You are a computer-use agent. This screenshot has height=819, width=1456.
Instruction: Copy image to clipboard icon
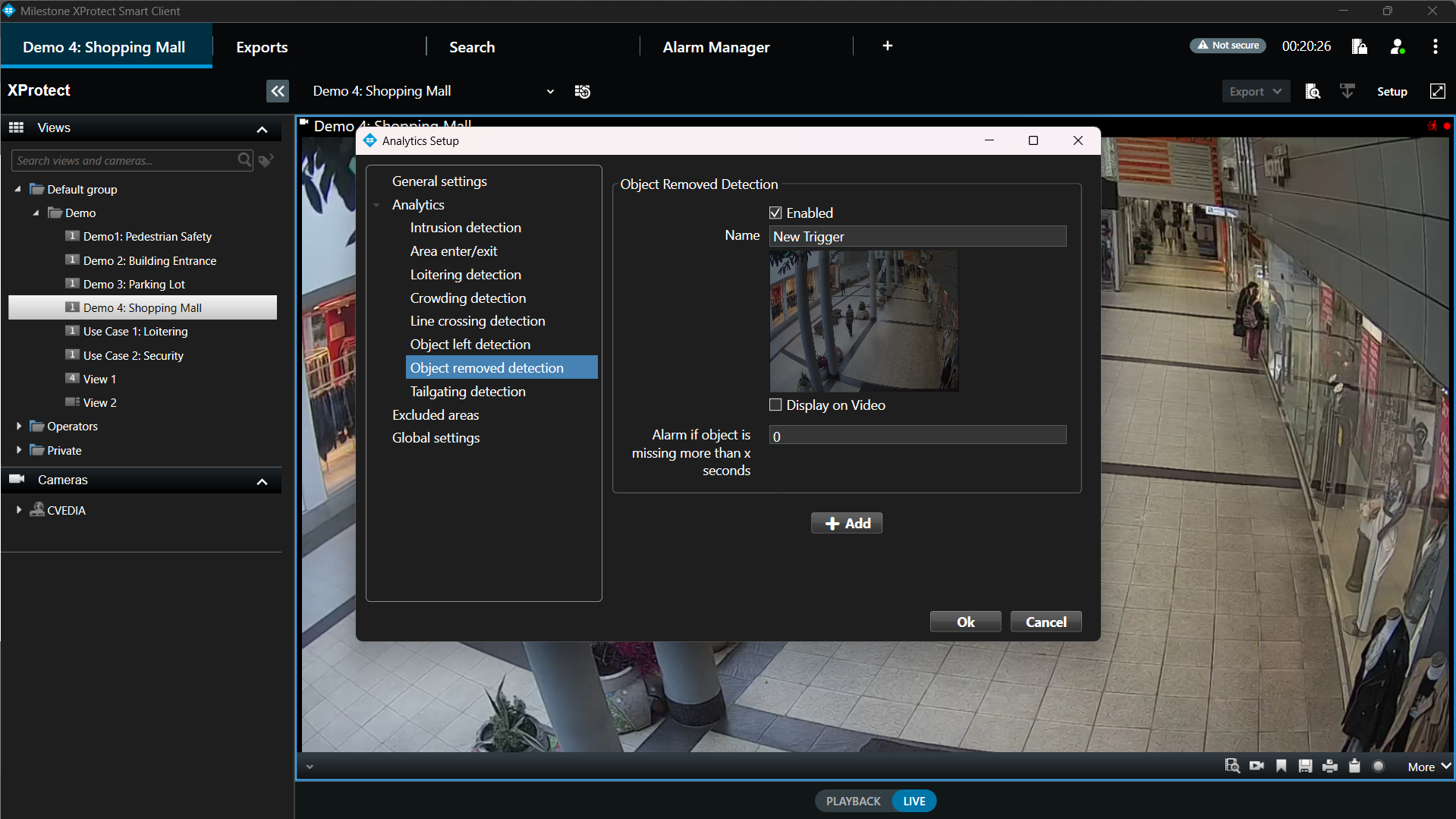pyautogui.click(x=1354, y=766)
